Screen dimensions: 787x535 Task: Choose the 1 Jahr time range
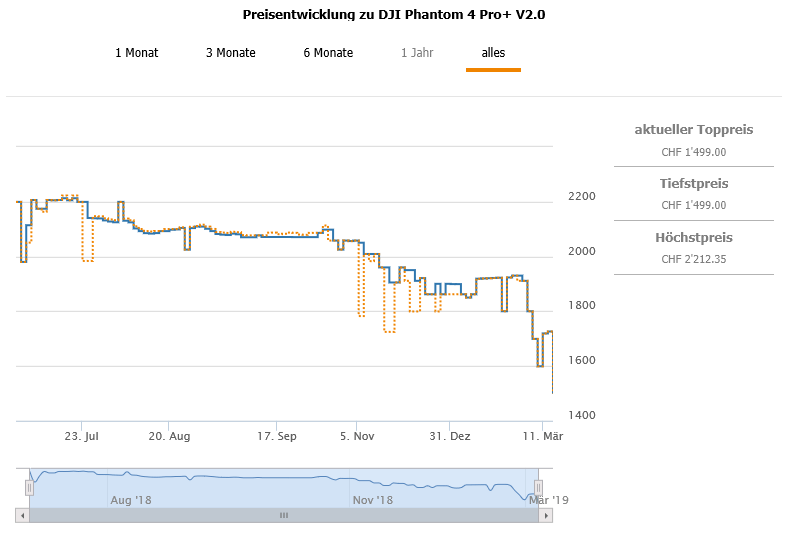pos(418,53)
